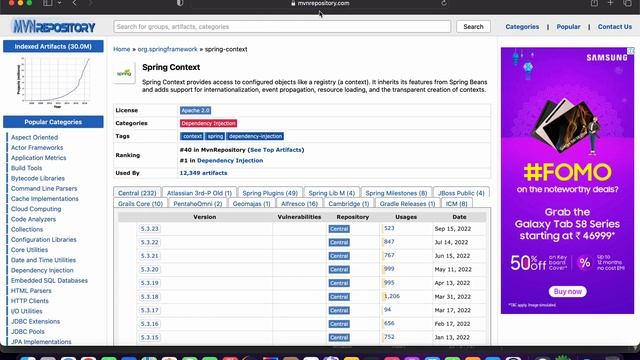Select the Spring Lib M (4) tab
Screen dimensions: 640x360
(331, 193)
